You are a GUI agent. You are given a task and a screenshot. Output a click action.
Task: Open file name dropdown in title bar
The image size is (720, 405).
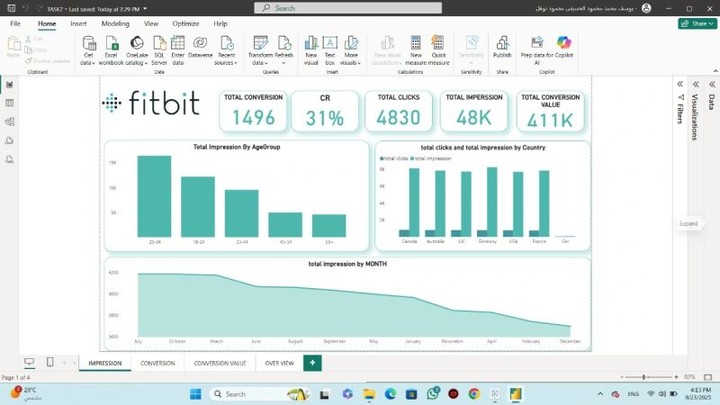tap(145, 9)
